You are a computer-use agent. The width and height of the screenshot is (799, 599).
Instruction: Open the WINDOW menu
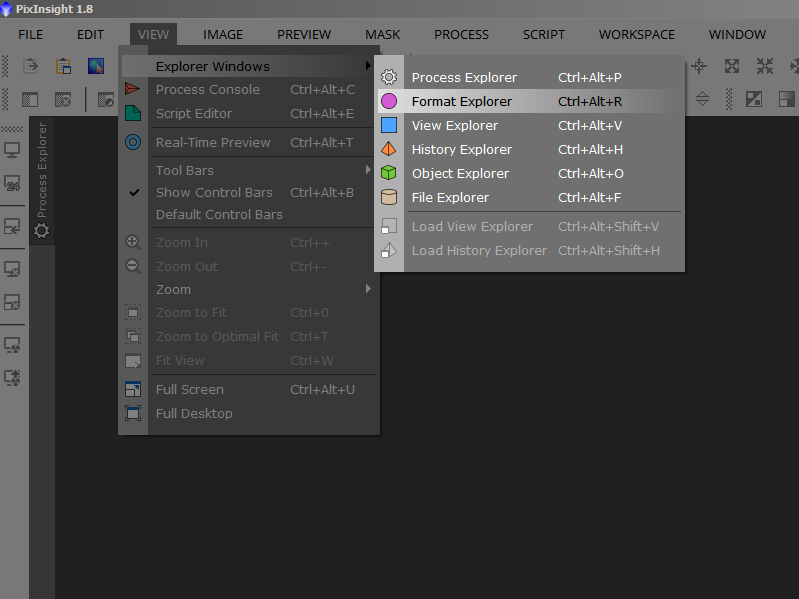(x=737, y=35)
